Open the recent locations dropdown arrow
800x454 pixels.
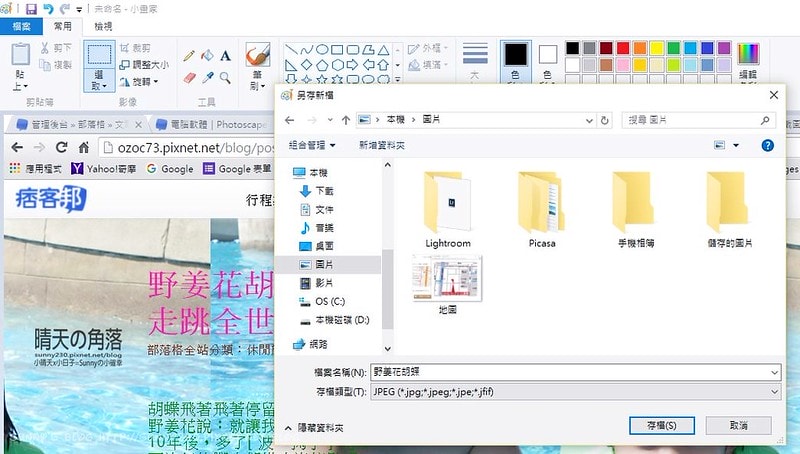330,120
